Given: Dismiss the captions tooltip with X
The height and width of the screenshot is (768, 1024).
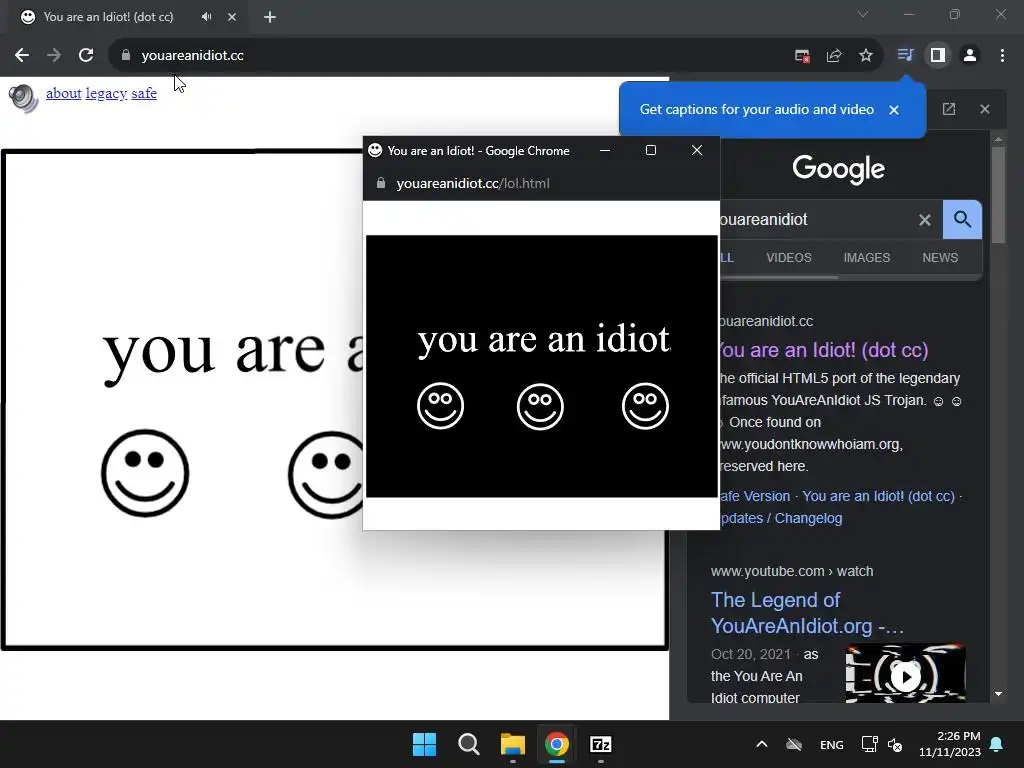Looking at the screenshot, I should 894,110.
